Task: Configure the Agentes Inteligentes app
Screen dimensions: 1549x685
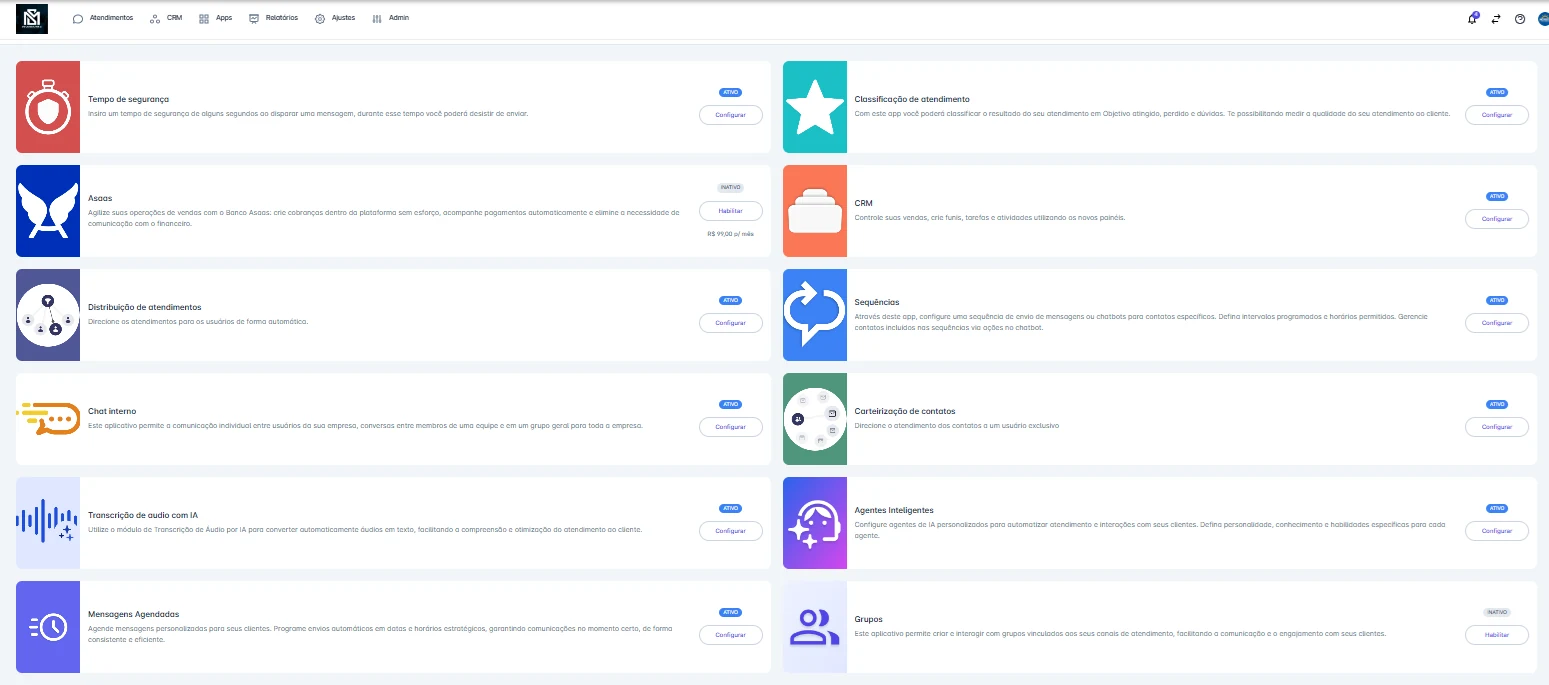Action: [x=1497, y=531]
